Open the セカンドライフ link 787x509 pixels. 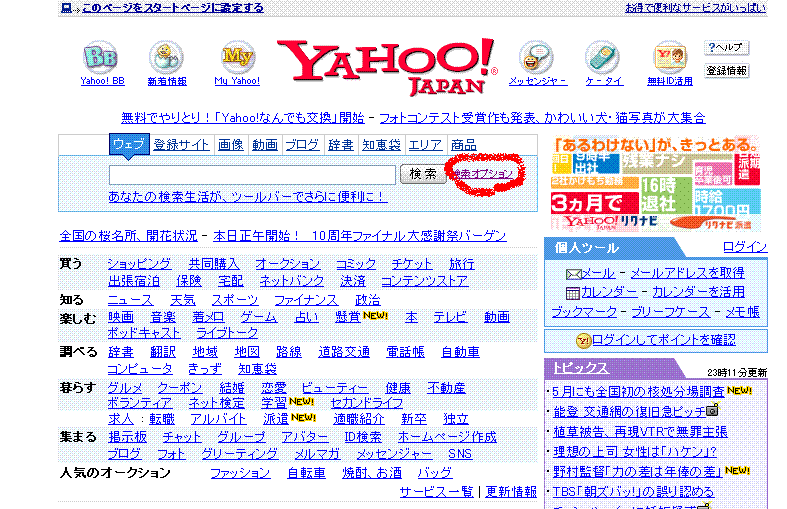(366, 403)
